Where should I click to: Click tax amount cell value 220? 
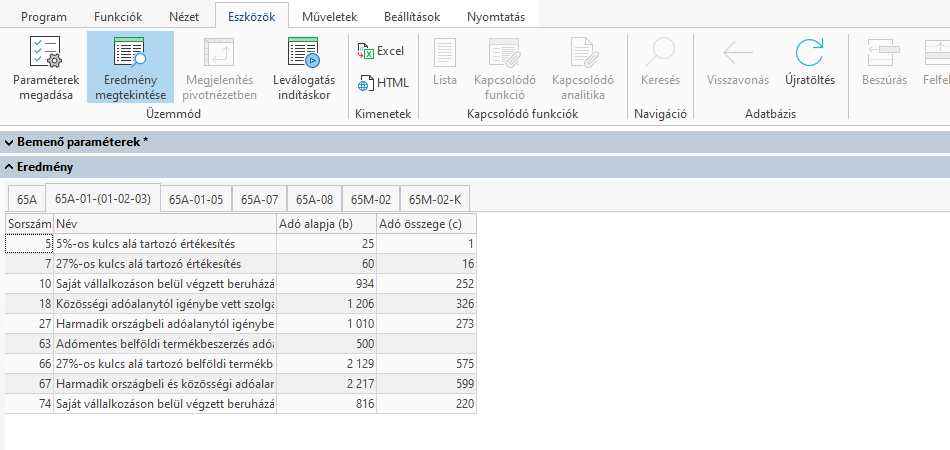(x=427, y=404)
